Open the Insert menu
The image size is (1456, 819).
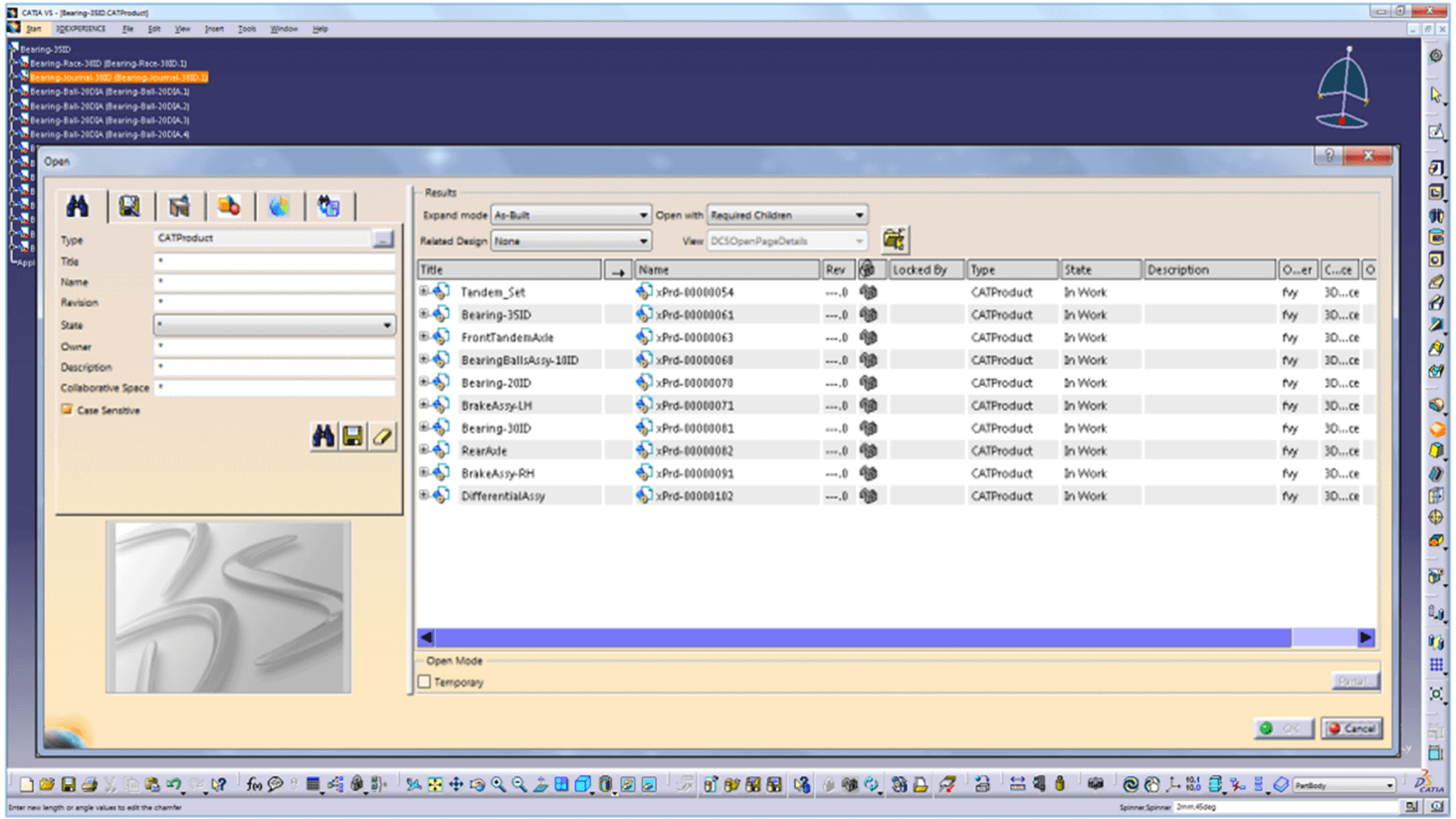214,29
